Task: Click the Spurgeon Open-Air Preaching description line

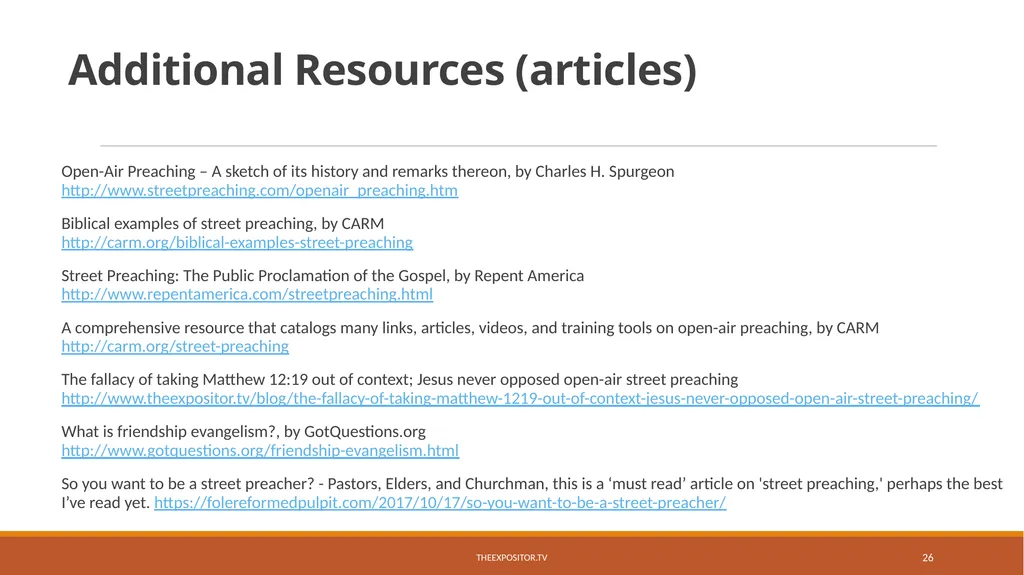Action: [368, 171]
